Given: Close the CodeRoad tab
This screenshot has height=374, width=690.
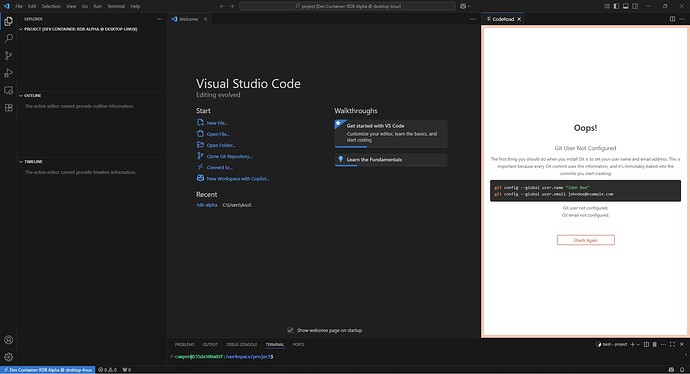Looking at the screenshot, I should click(x=519, y=19).
